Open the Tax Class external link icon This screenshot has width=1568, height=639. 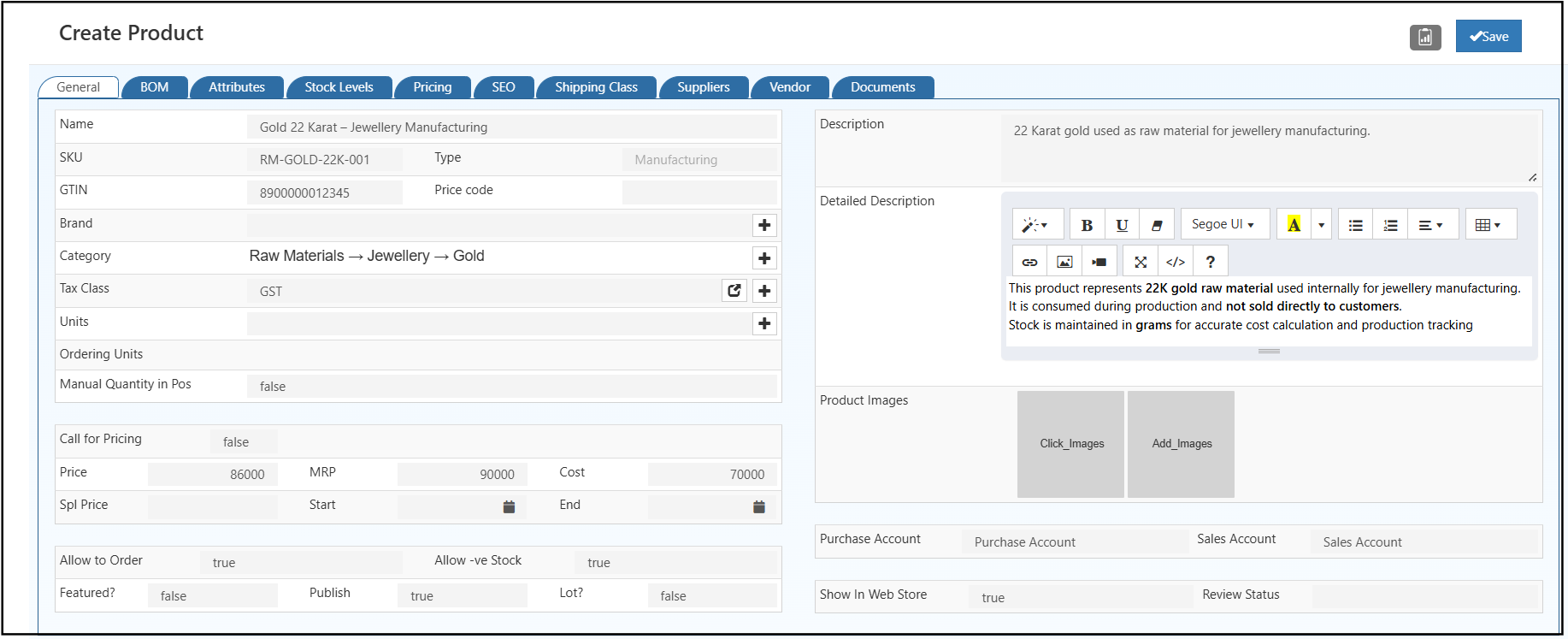tap(734, 291)
